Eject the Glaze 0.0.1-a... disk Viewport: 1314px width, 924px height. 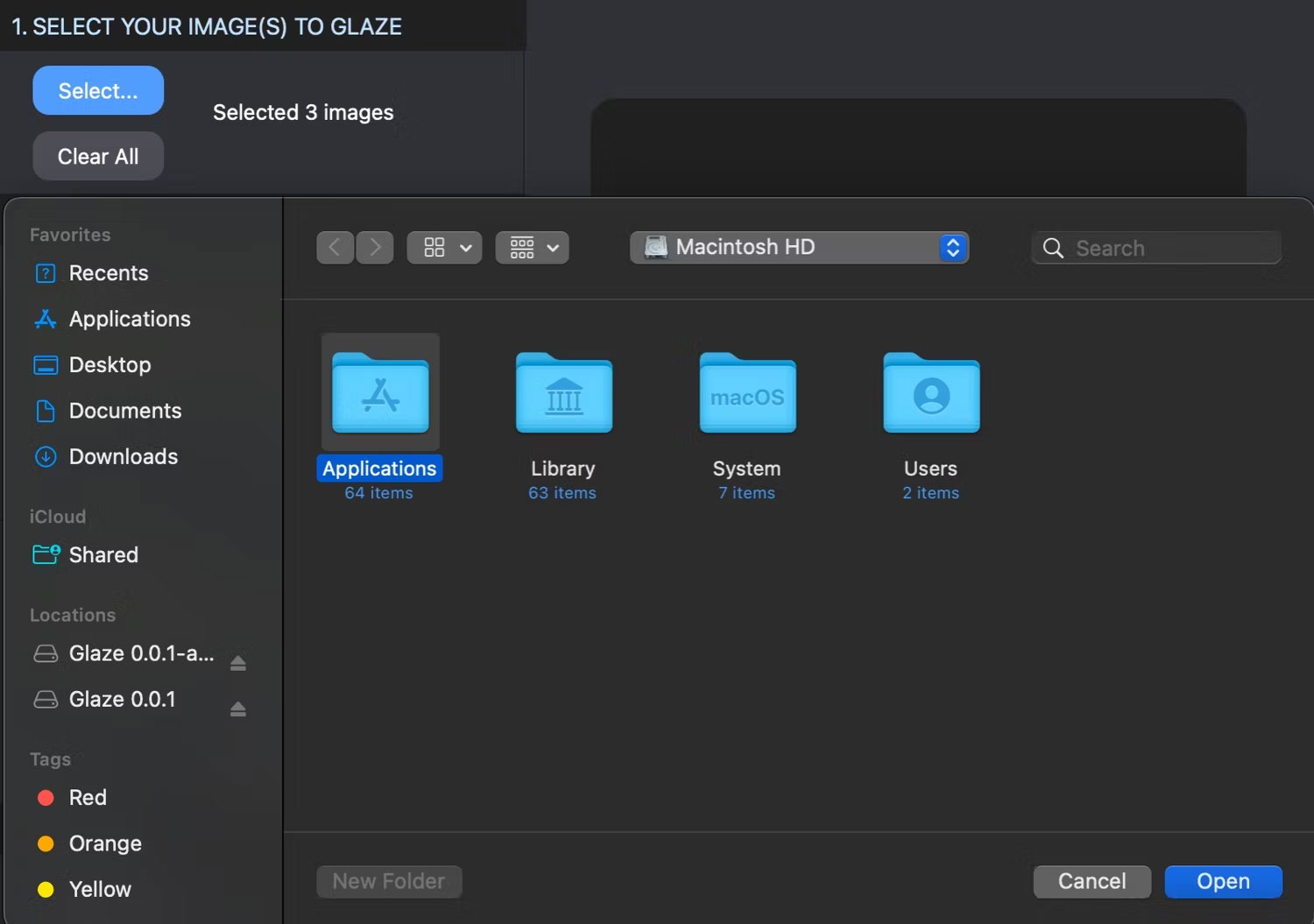pos(237,663)
